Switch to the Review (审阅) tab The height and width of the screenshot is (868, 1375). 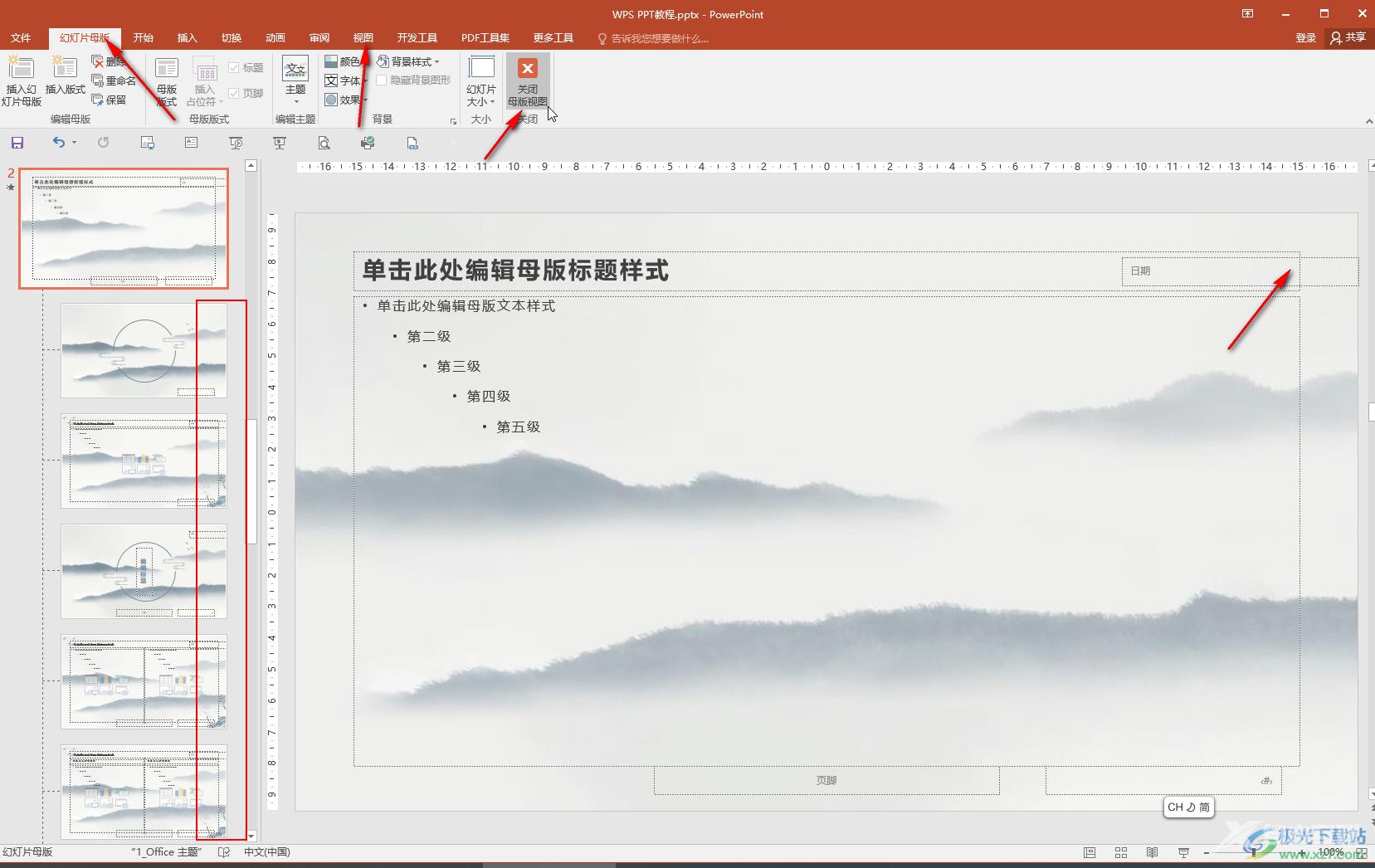pyautogui.click(x=319, y=38)
